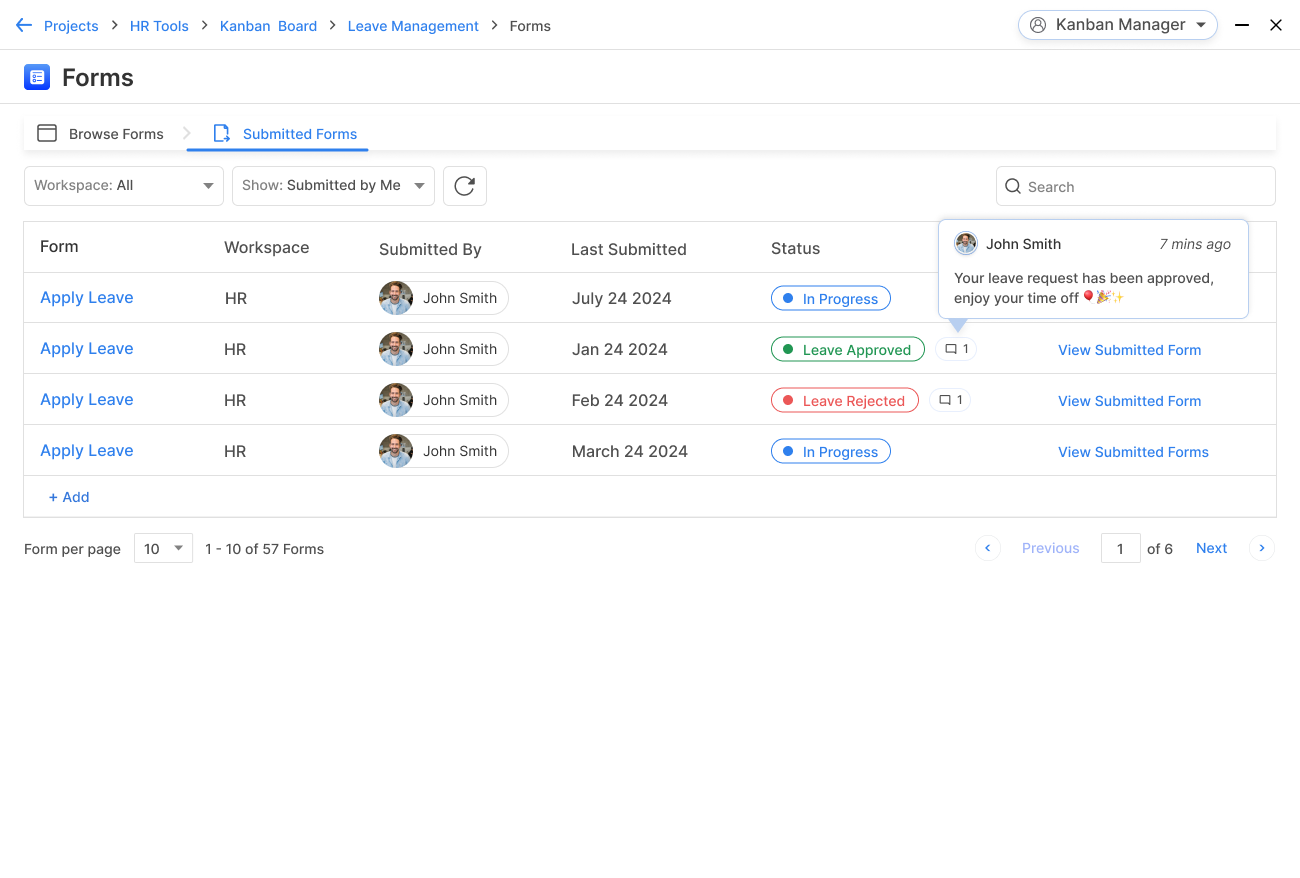This screenshot has width=1300, height=878.
Task: Open the HR Tools breadcrumb link
Action: pos(159,25)
